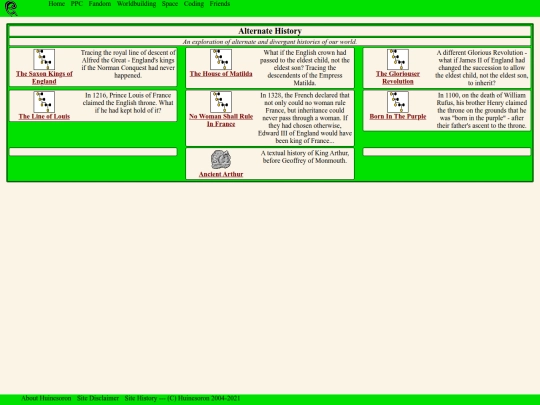The image size is (540, 405).
Task: Open the PPC menu item
Action: (76, 4)
